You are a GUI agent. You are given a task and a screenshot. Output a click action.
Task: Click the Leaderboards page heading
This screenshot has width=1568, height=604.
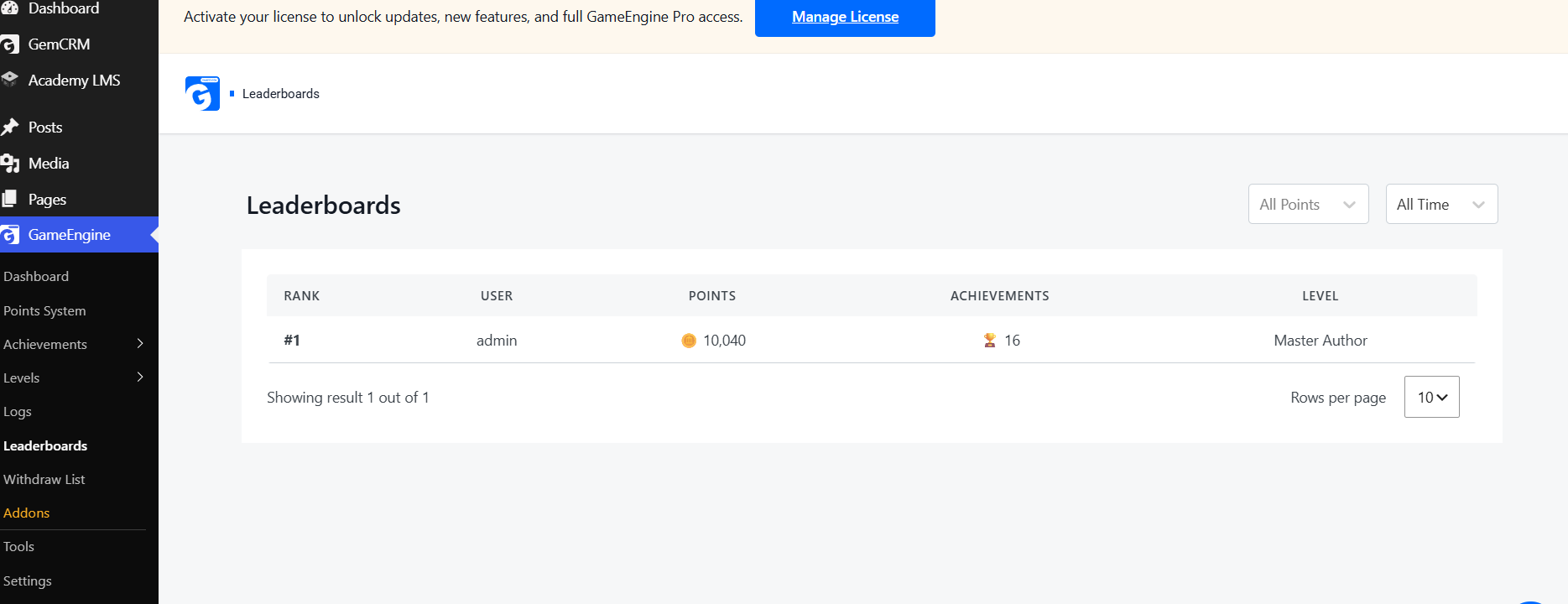[324, 206]
